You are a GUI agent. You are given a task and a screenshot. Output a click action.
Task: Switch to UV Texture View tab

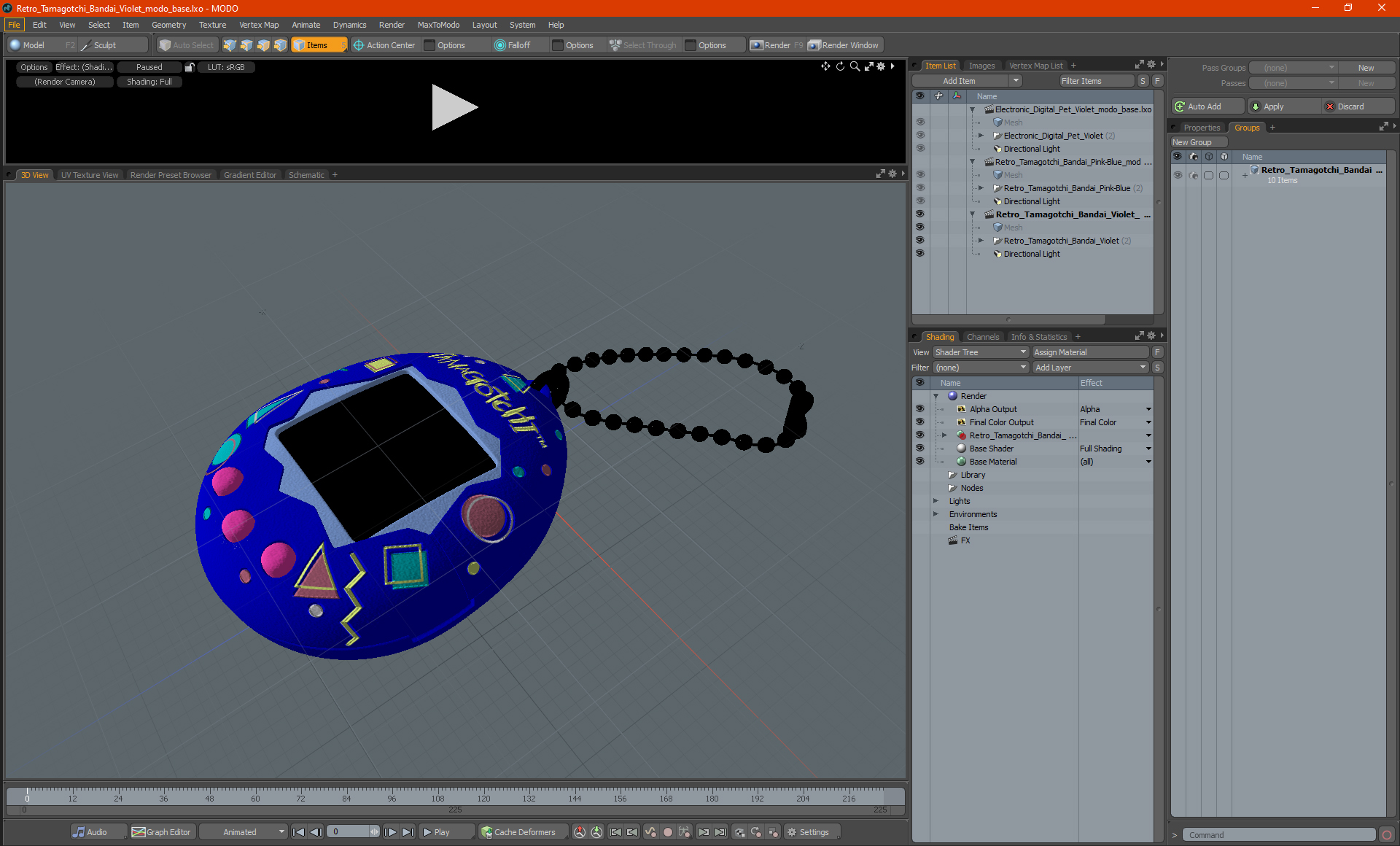(89, 175)
